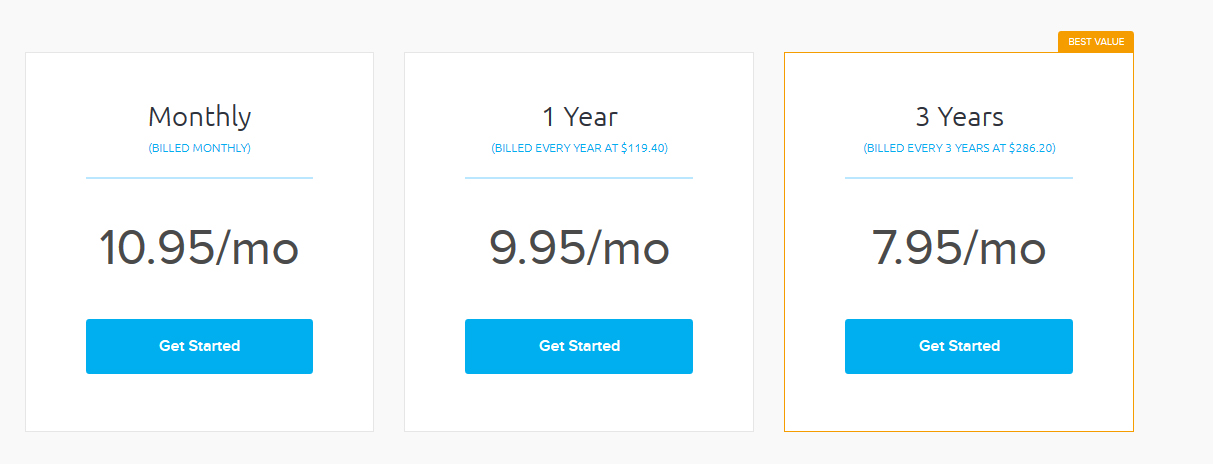Viewport: 1213px width, 464px height.
Task: Click Get Started under Monthly plan
Action: (199, 346)
